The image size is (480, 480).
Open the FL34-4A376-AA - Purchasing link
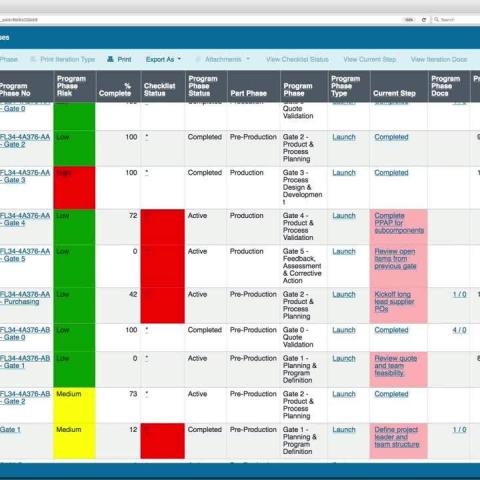click(x=25, y=298)
